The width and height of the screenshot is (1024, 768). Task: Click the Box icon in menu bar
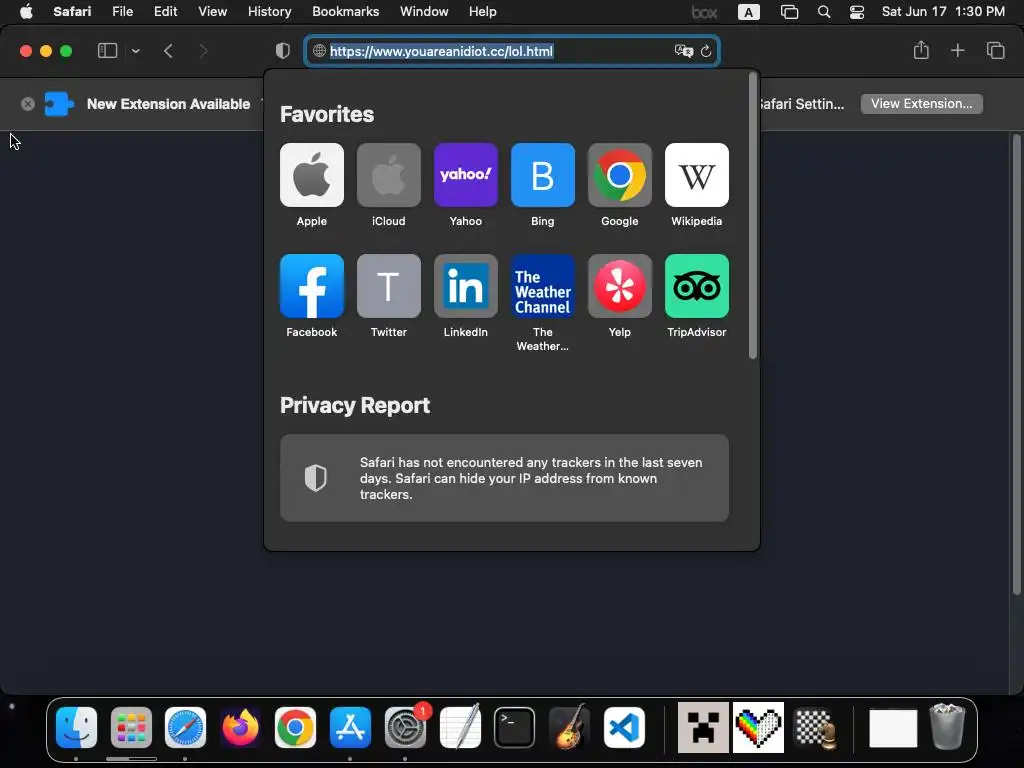coord(705,12)
